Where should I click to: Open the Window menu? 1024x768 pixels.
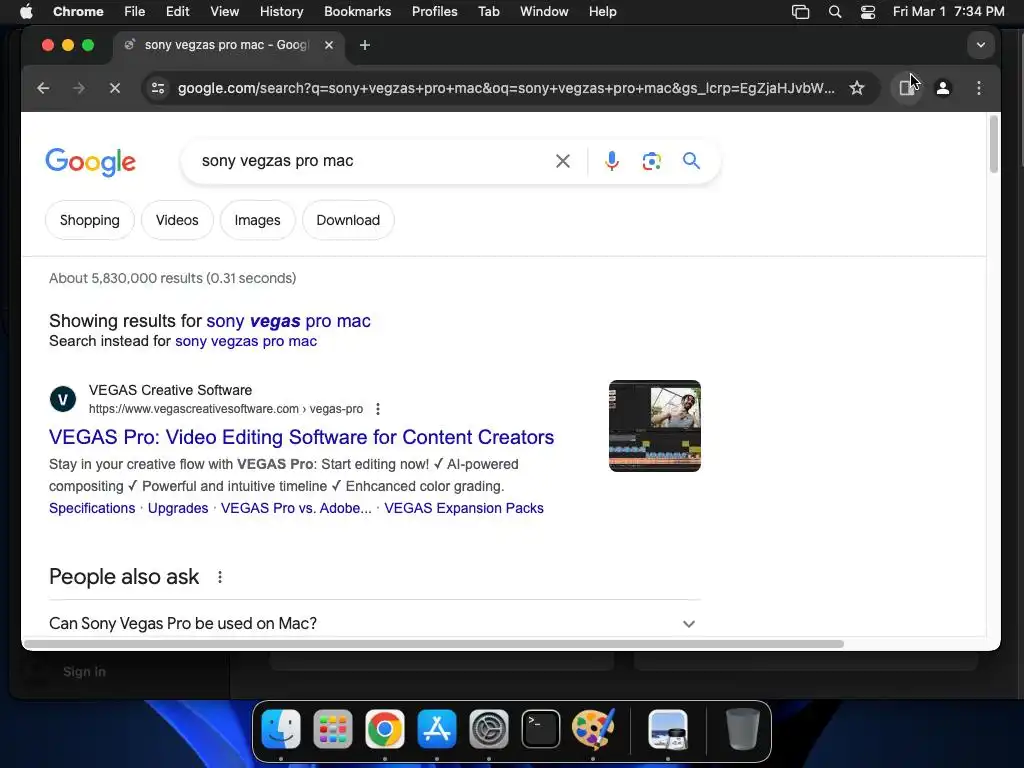tap(544, 12)
